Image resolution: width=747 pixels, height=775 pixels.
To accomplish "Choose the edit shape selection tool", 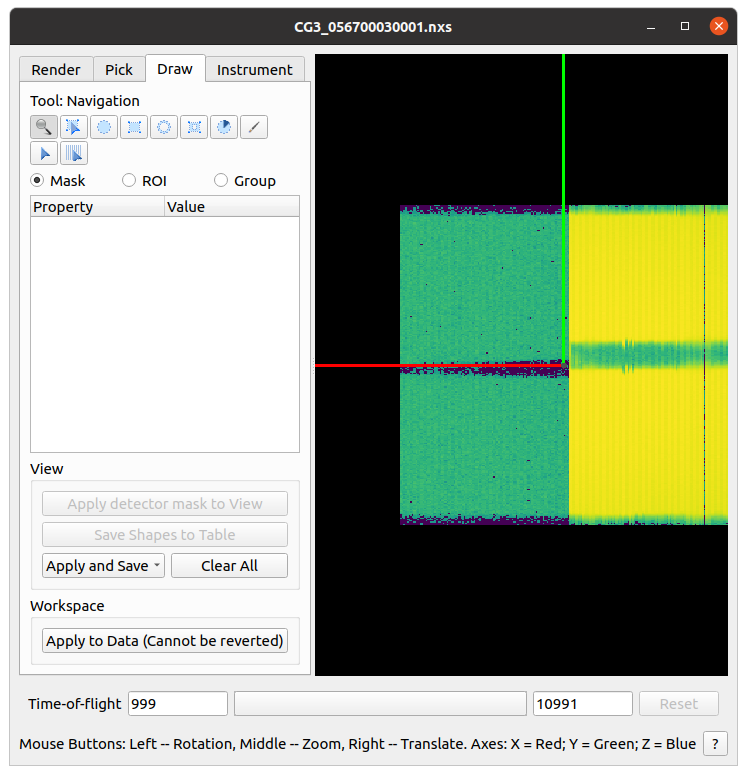I will [x=74, y=127].
